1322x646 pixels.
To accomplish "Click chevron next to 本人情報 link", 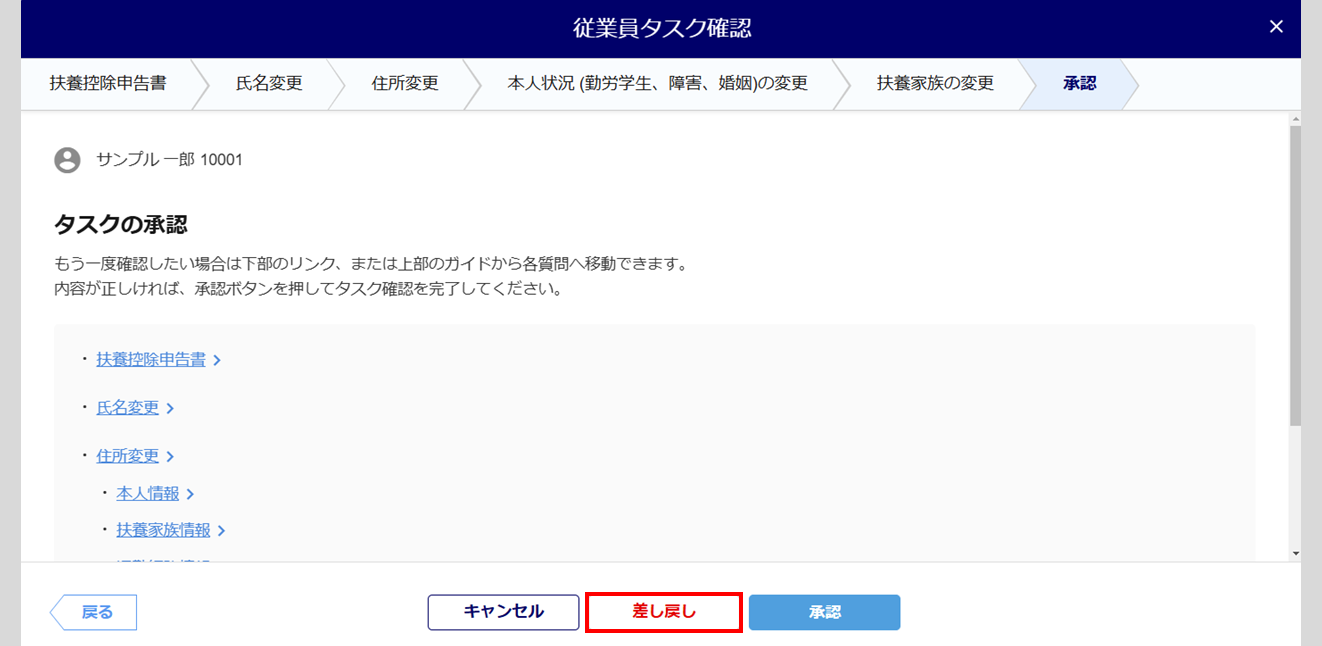I will point(190,494).
